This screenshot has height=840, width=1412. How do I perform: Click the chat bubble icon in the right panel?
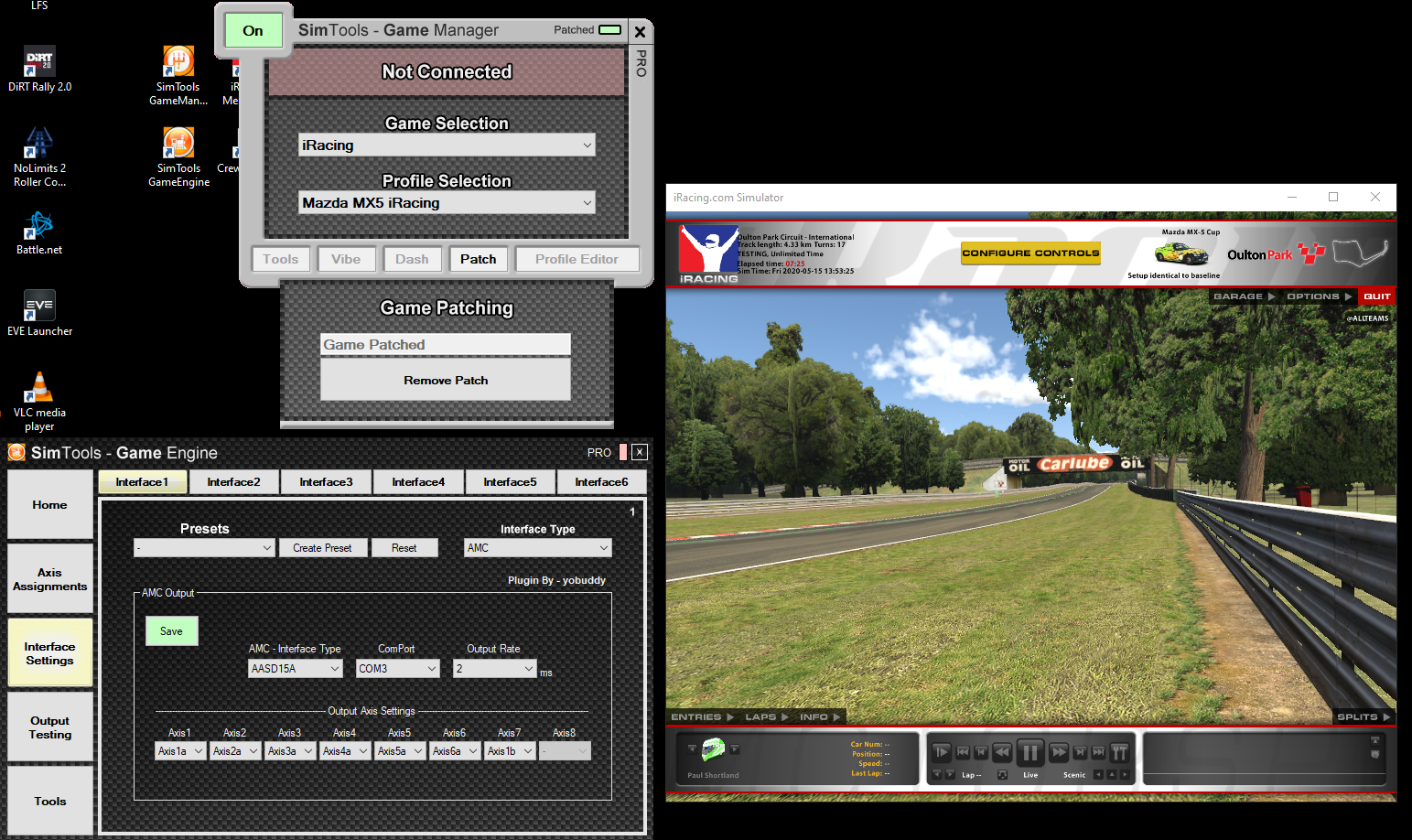click(x=1374, y=755)
